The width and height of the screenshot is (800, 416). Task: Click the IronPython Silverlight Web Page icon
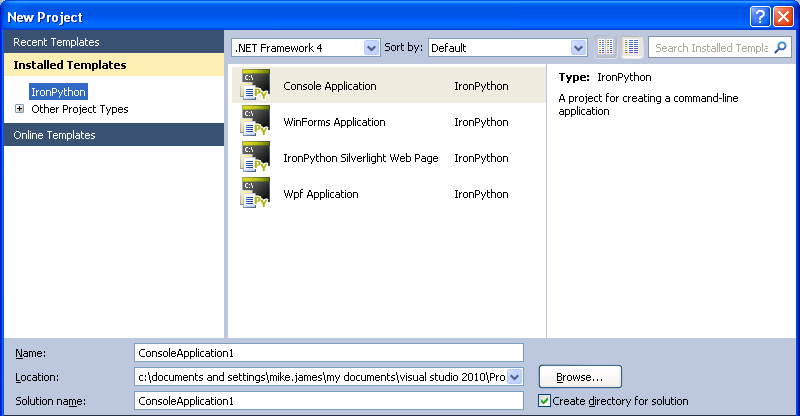(x=255, y=157)
